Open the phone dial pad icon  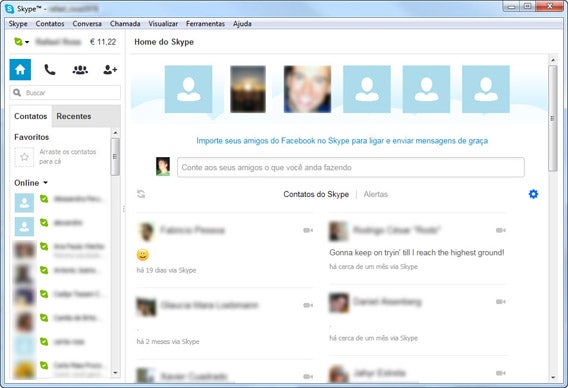(50, 70)
